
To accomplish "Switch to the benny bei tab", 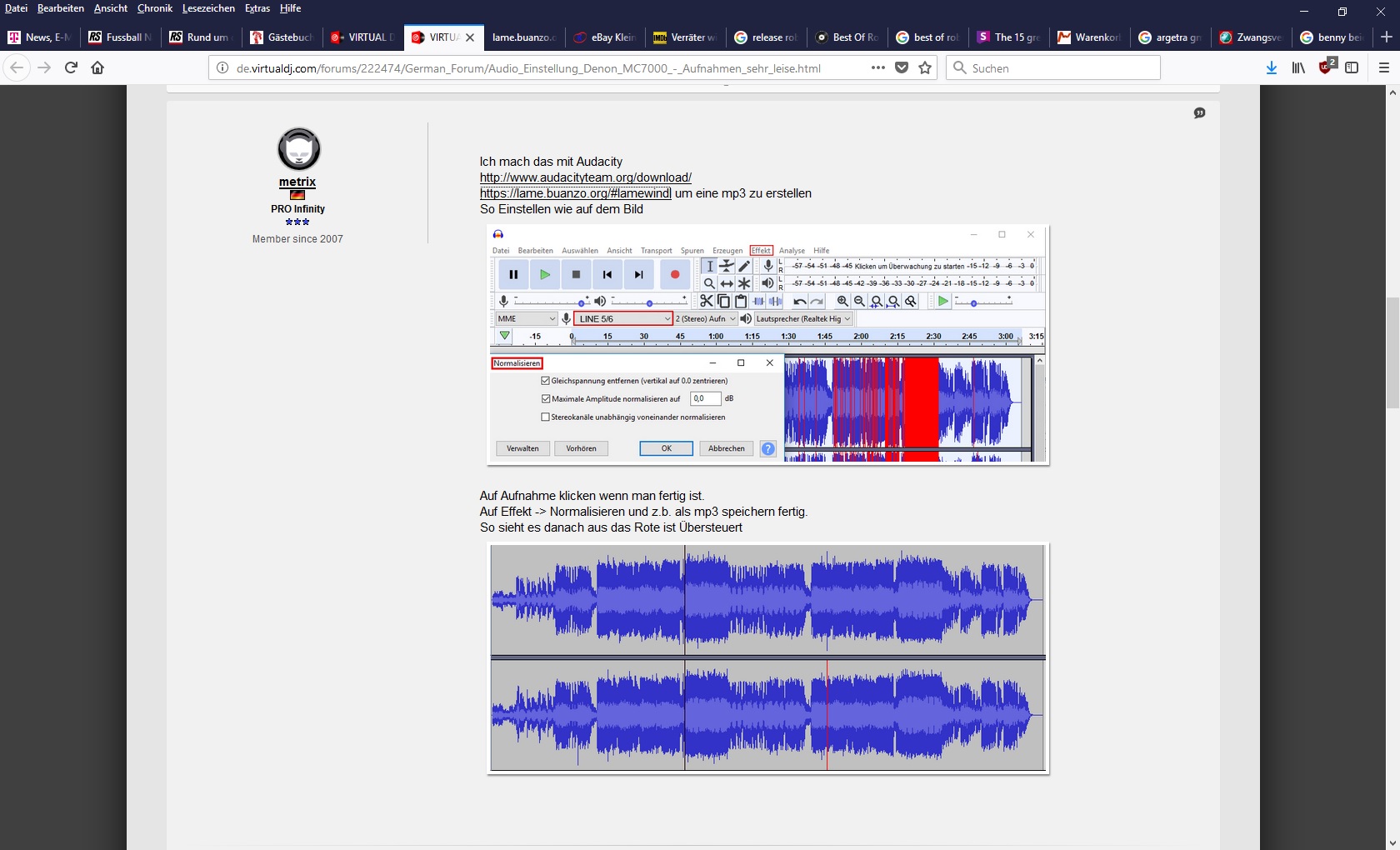I will [1332, 37].
